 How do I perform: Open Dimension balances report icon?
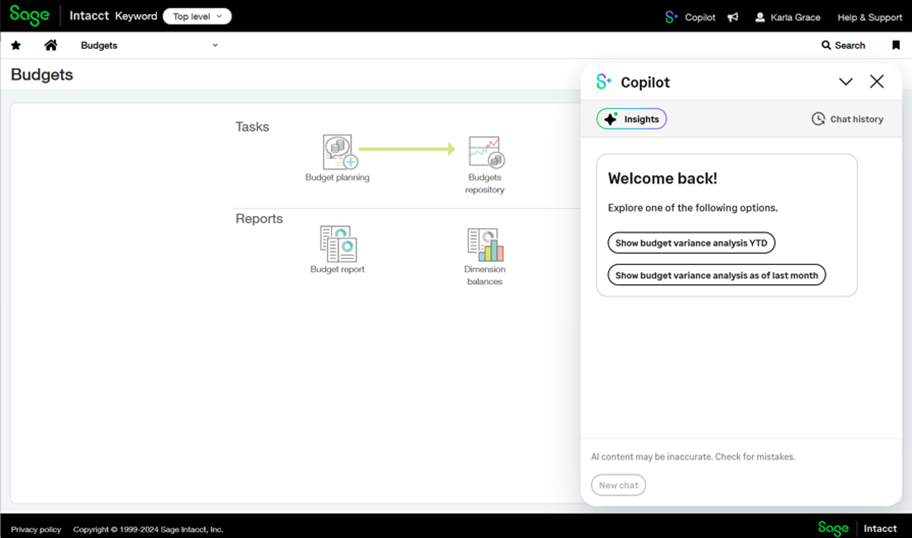coord(485,245)
